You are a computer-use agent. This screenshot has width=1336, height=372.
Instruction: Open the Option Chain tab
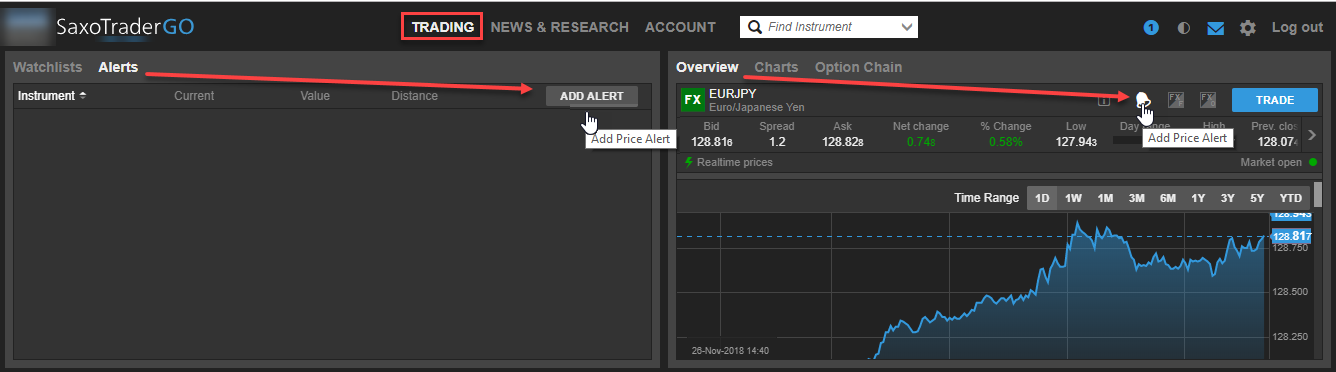858,67
